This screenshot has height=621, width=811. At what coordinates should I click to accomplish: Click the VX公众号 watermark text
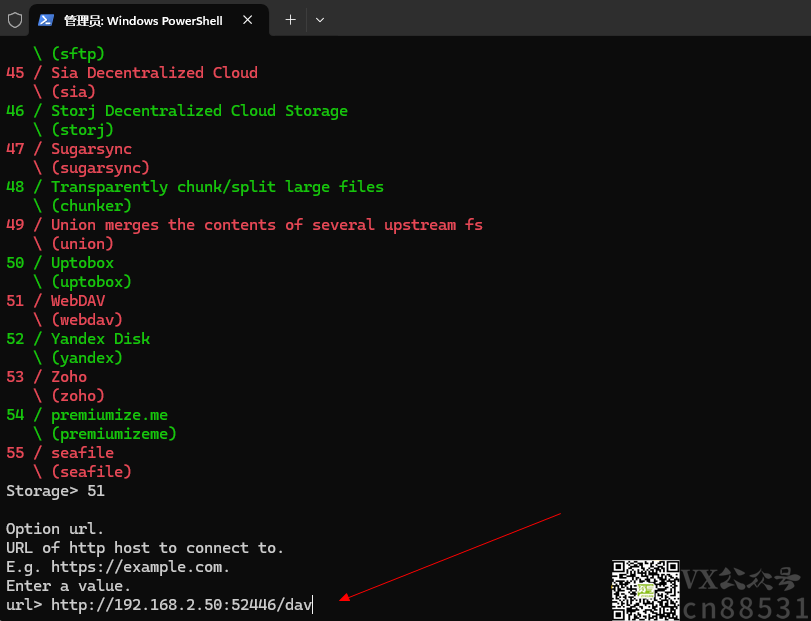741,580
